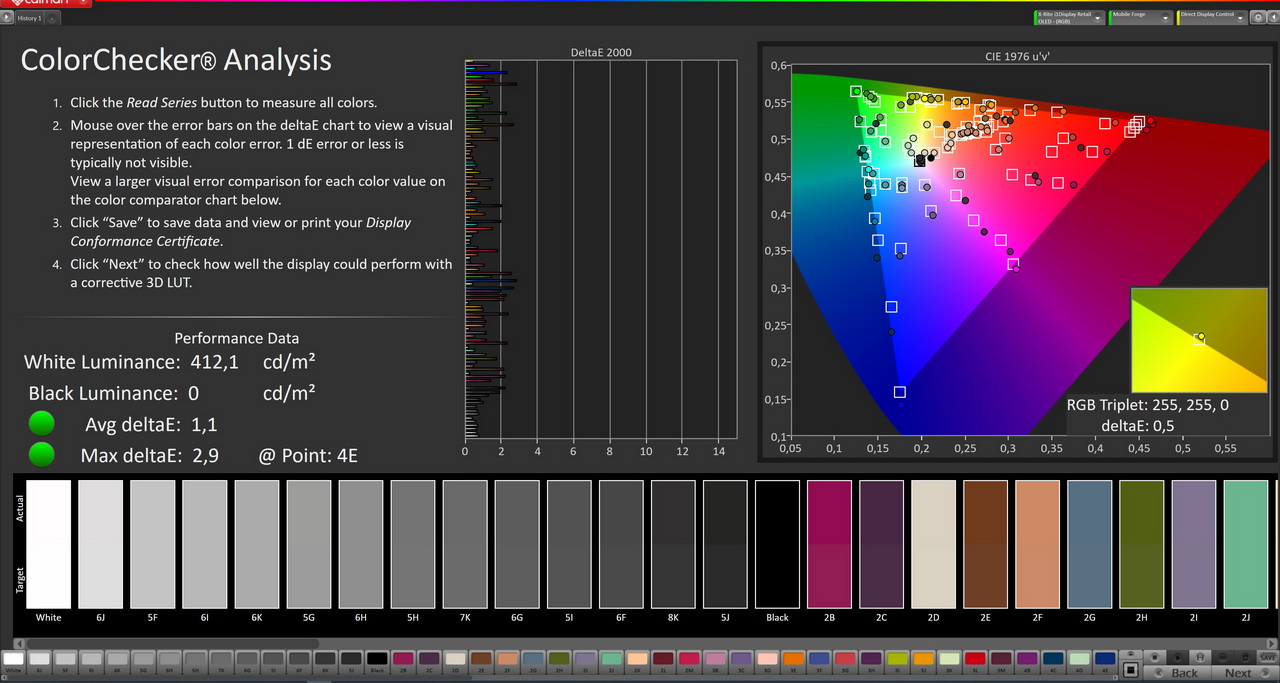Select the large 6J gray swatch
Screen dimensions: 1280x683
[100, 543]
